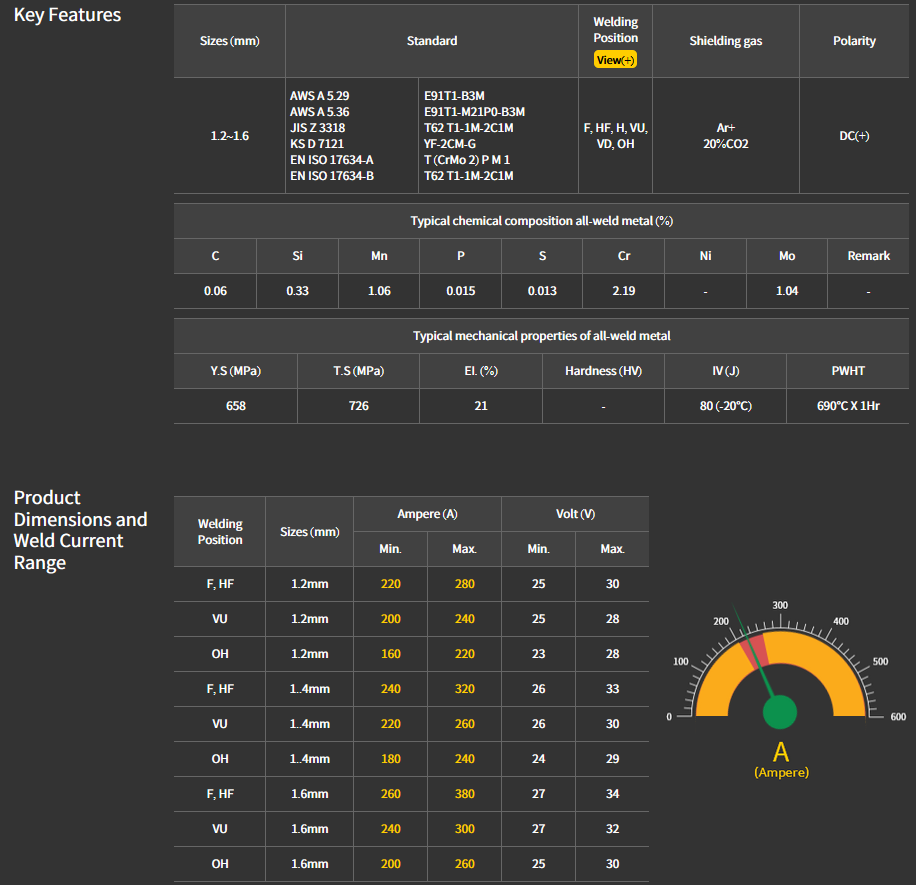Select the Product Dimensions and Weld Current Range heading
The height and width of the screenshot is (885, 916).
(80, 530)
